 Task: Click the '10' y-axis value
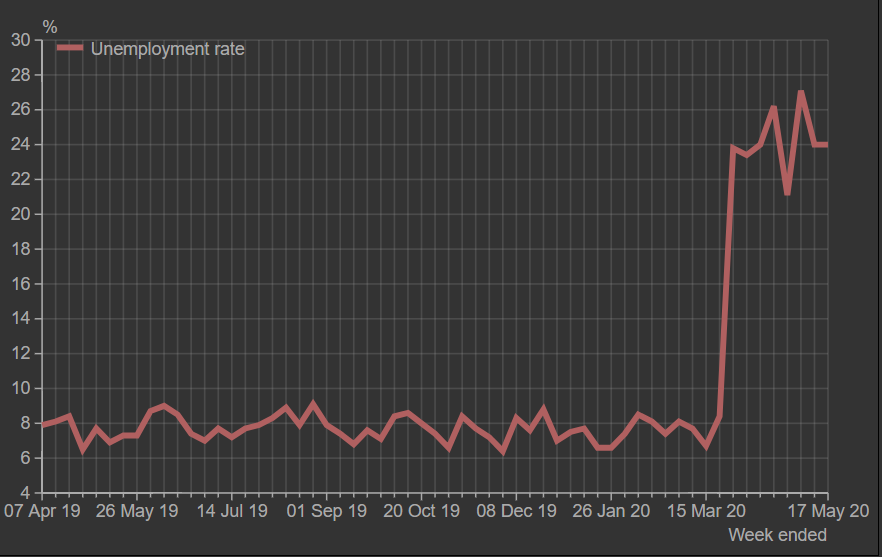point(21,389)
